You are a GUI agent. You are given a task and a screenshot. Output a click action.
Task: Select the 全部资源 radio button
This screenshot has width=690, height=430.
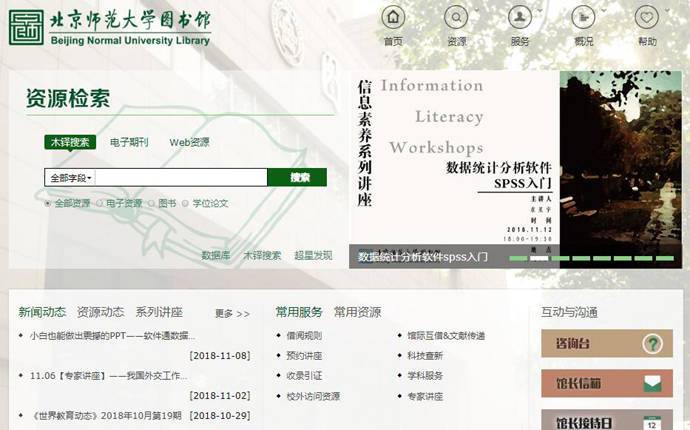48,203
